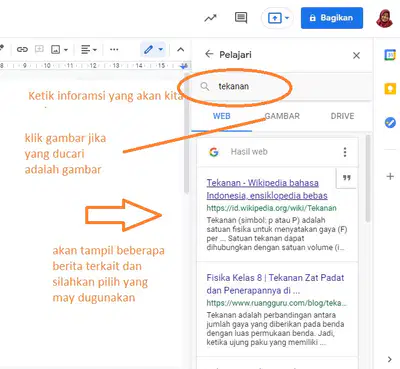Close the Pelajari explore panel
The image size is (400, 369).
point(356,55)
